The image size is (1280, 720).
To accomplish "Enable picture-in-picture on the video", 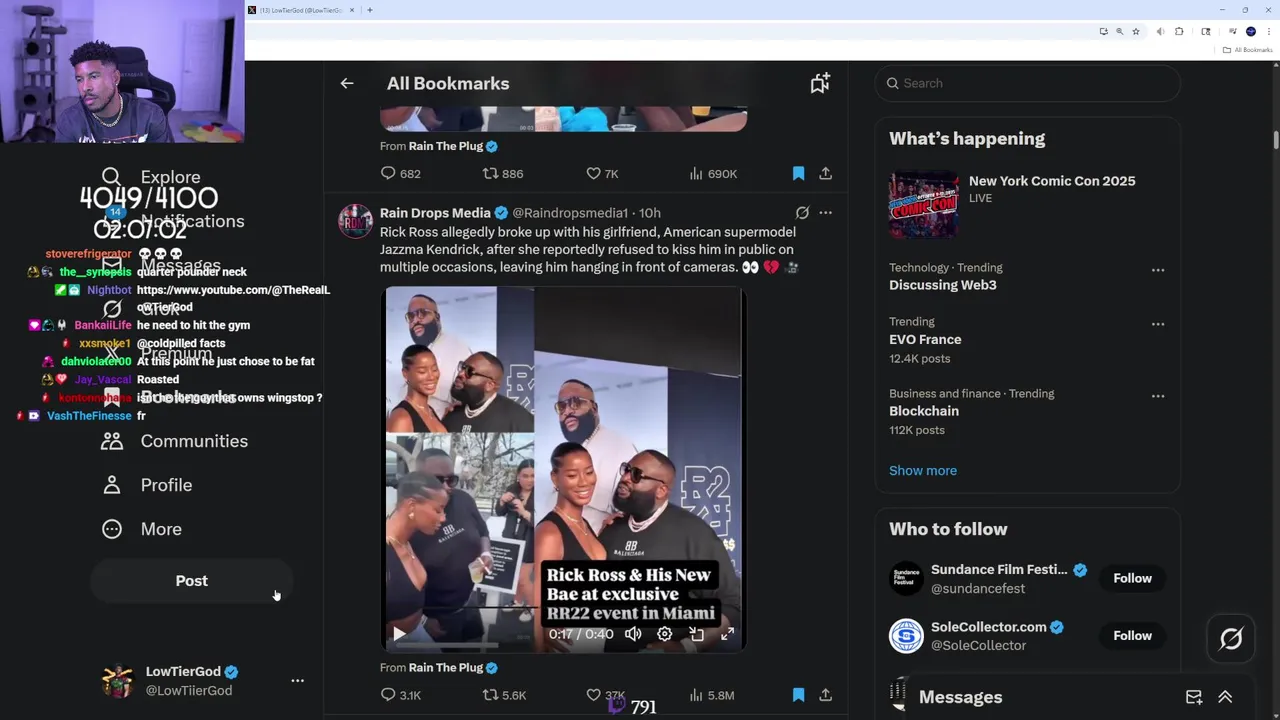I will pos(697,634).
